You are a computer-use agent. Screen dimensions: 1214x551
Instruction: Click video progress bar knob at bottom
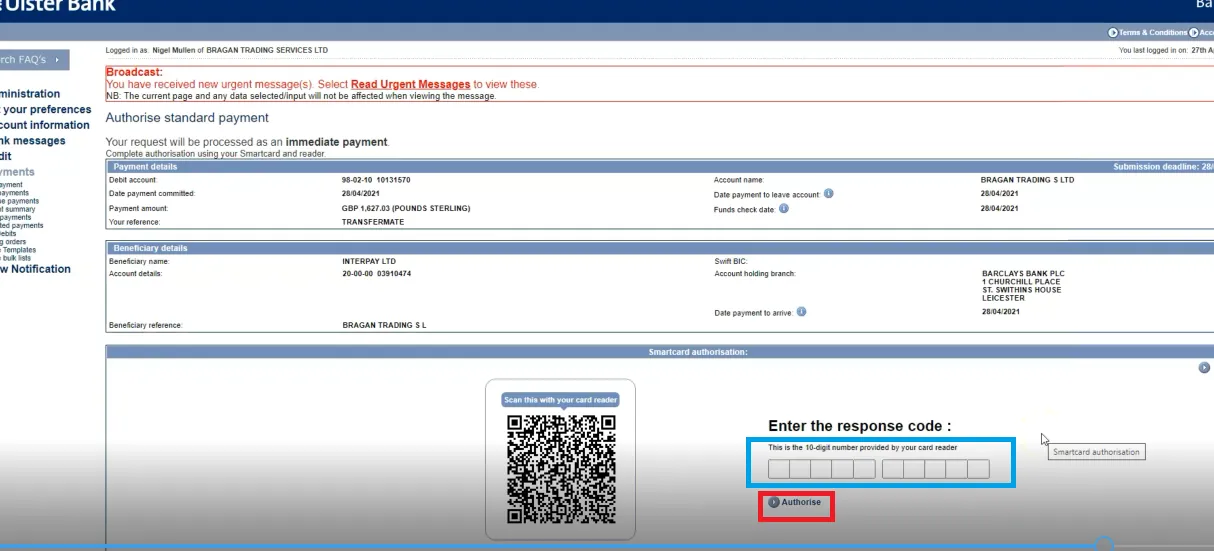pyautogui.click(x=1103, y=546)
